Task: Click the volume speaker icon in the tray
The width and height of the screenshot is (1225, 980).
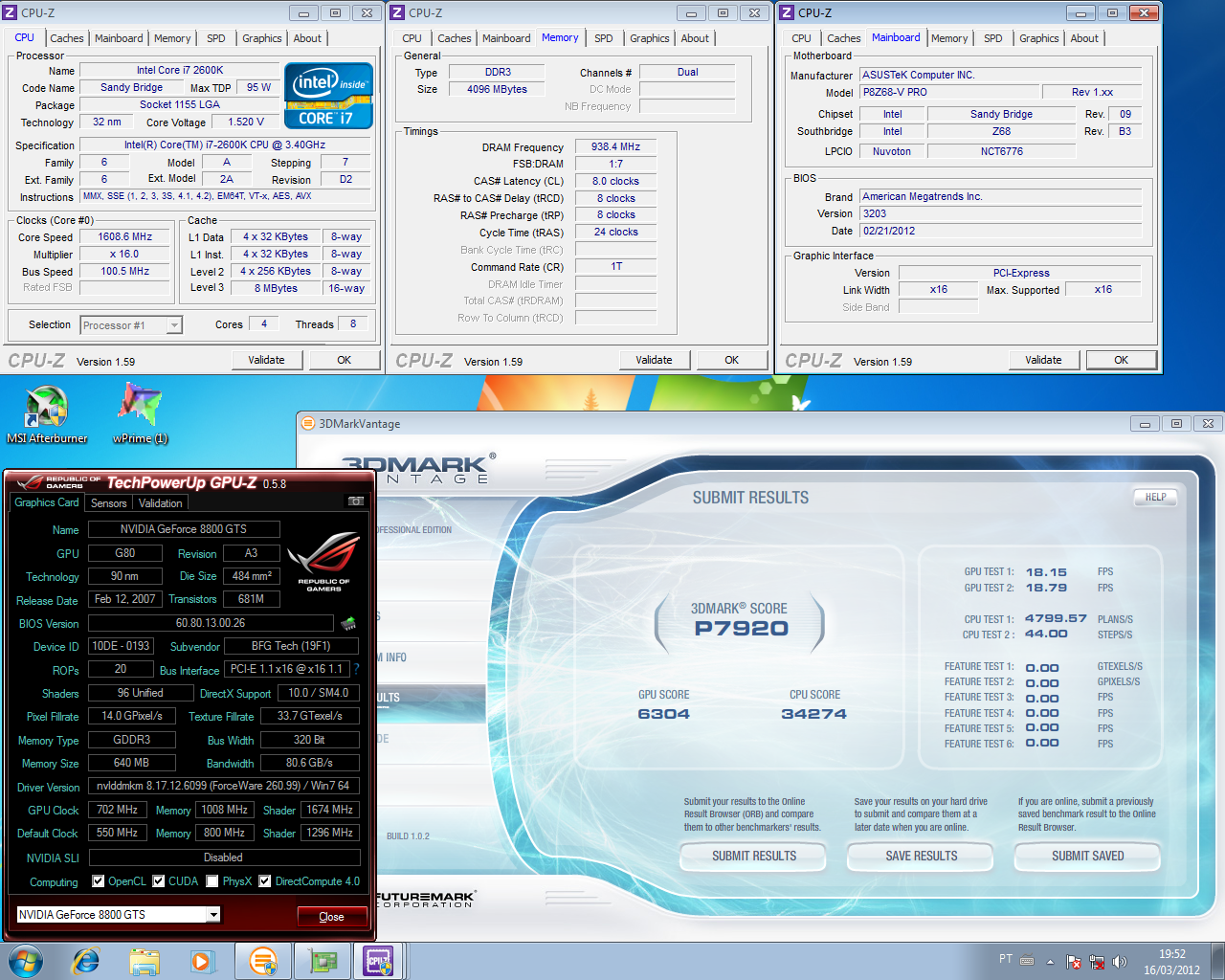Action: (x=1120, y=961)
